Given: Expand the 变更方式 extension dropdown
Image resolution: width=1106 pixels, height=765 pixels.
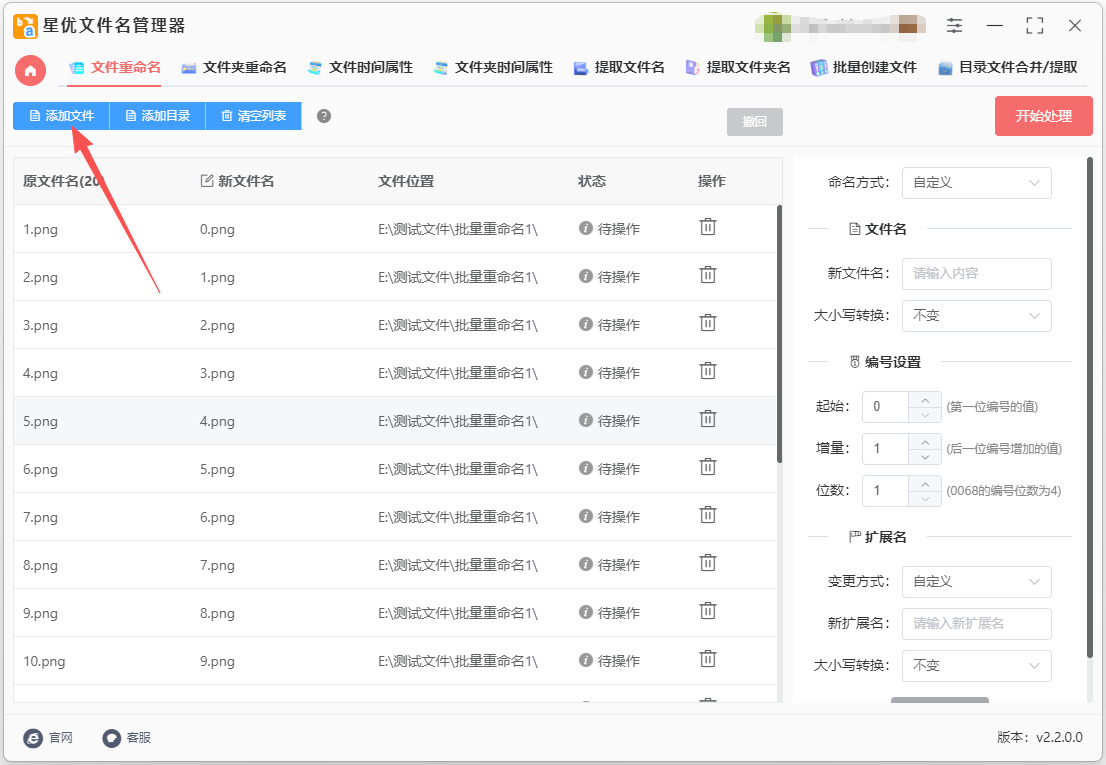Looking at the screenshot, I should point(976,582).
